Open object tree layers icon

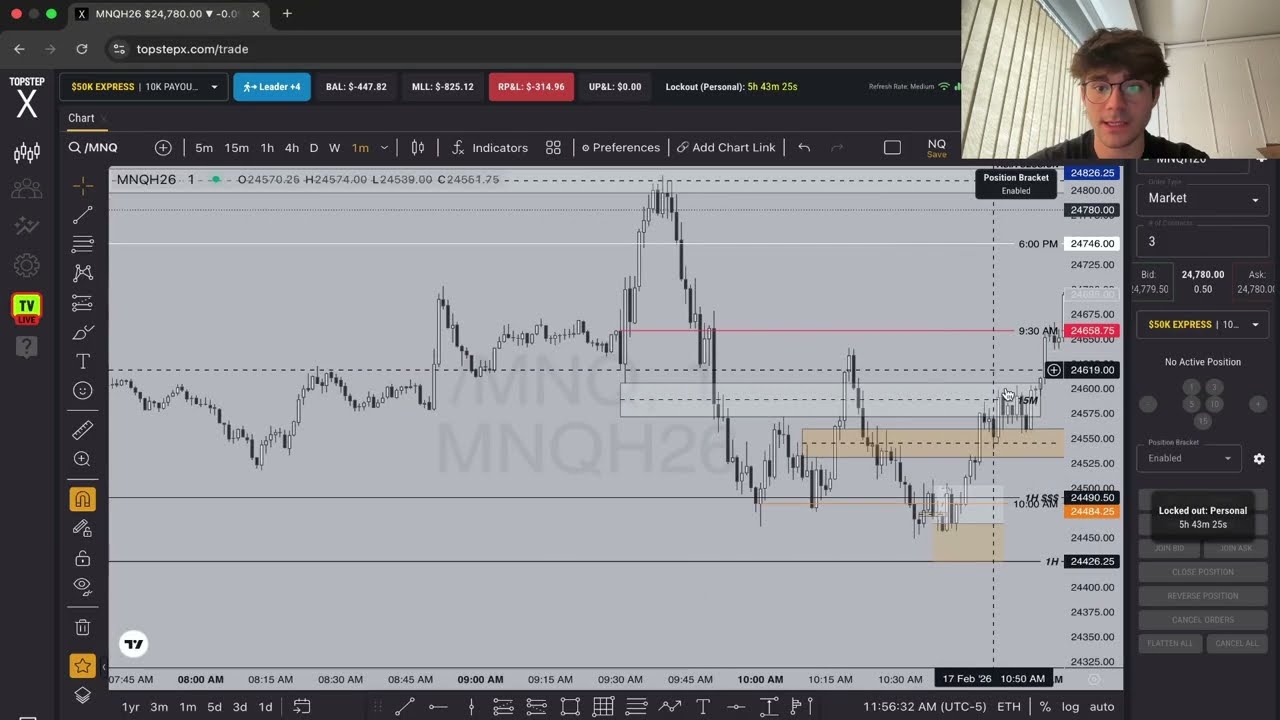(x=83, y=696)
